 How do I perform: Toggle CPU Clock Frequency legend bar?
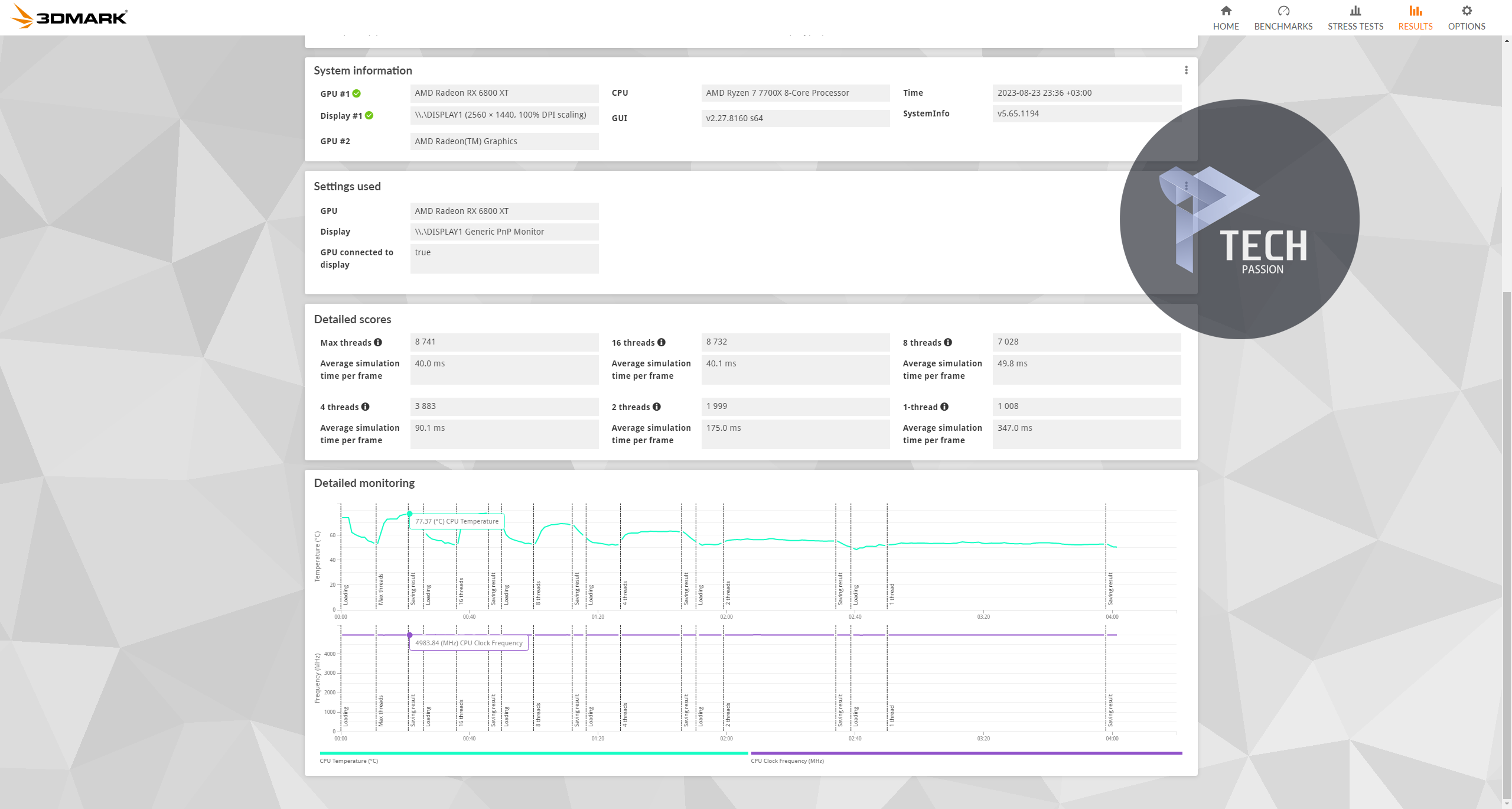click(966, 753)
